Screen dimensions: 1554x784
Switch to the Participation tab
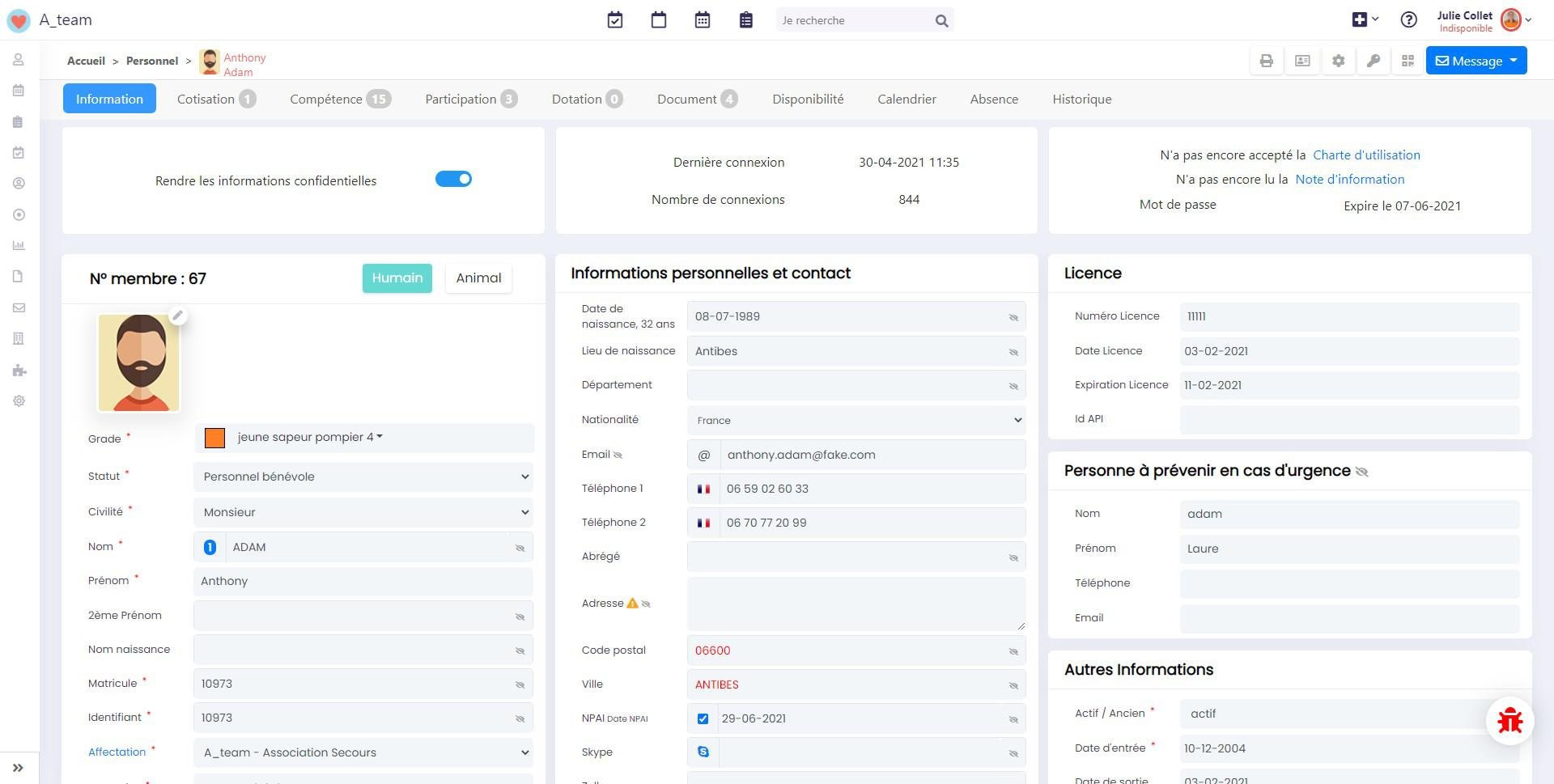(471, 99)
